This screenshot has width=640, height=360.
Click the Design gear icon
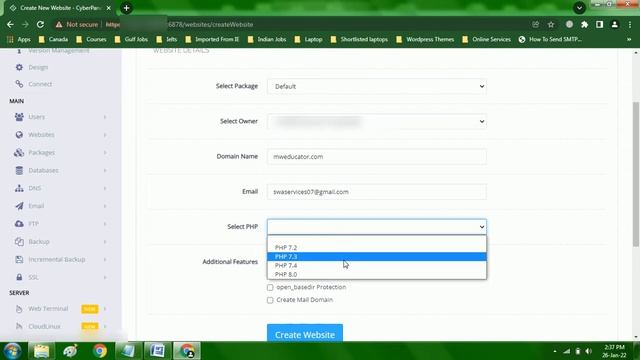click(x=19, y=67)
